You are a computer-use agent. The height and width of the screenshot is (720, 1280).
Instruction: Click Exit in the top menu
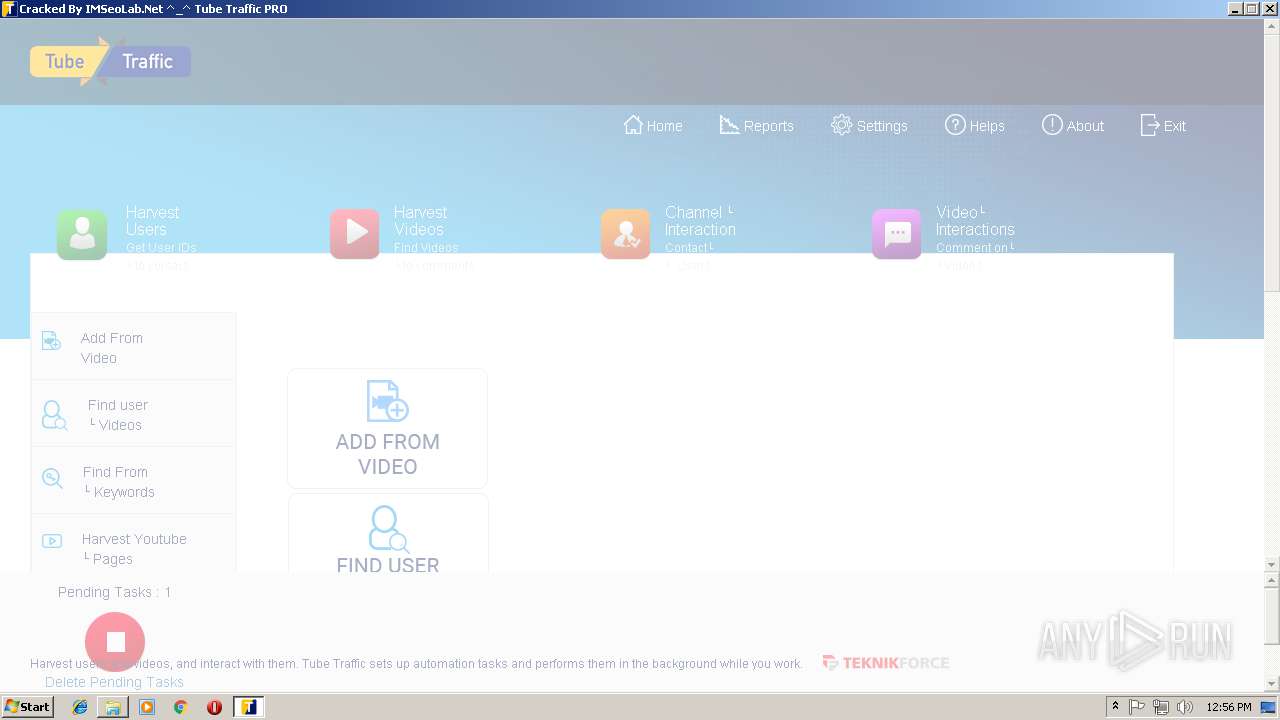click(x=1163, y=125)
